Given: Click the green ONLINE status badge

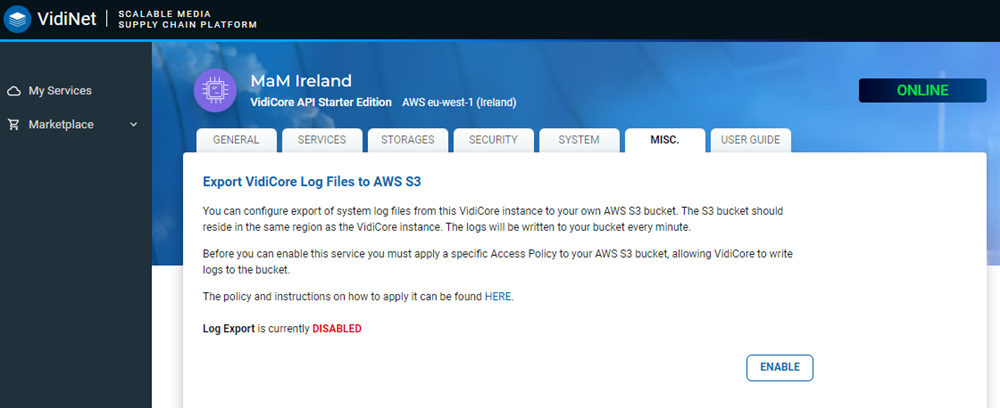Looking at the screenshot, I should [x=922, y=90].
